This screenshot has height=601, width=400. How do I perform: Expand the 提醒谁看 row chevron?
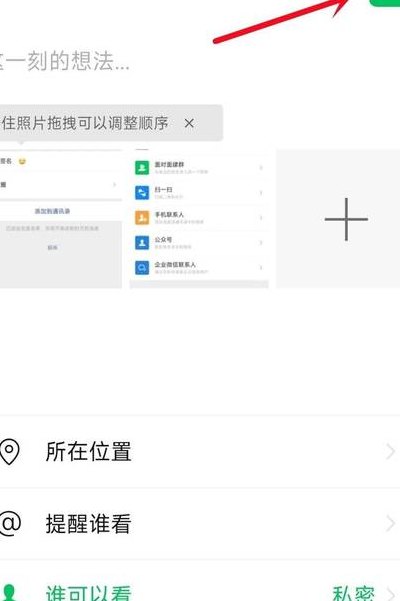tap(390, 524)
